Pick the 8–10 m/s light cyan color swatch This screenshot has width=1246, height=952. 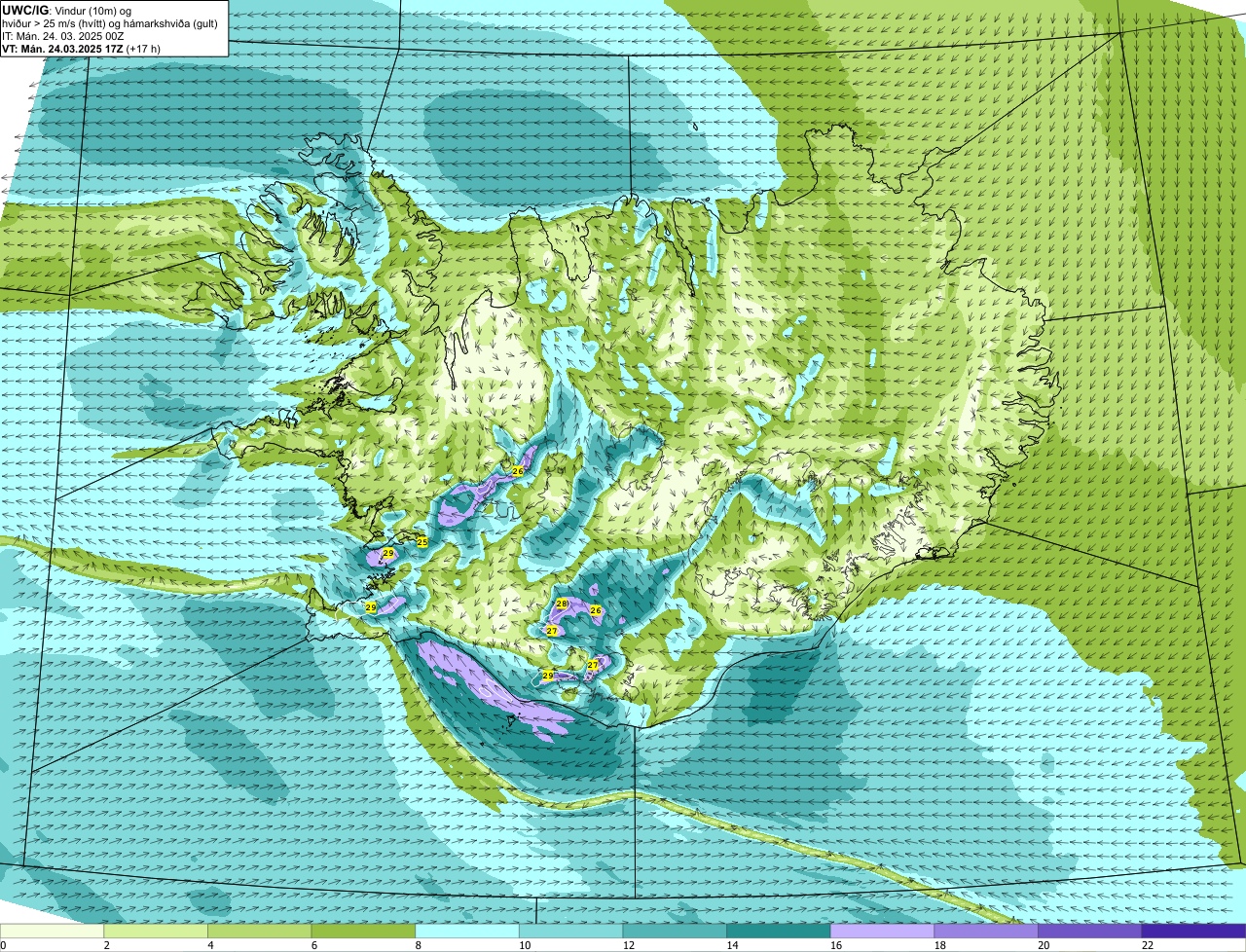point(467,932)
